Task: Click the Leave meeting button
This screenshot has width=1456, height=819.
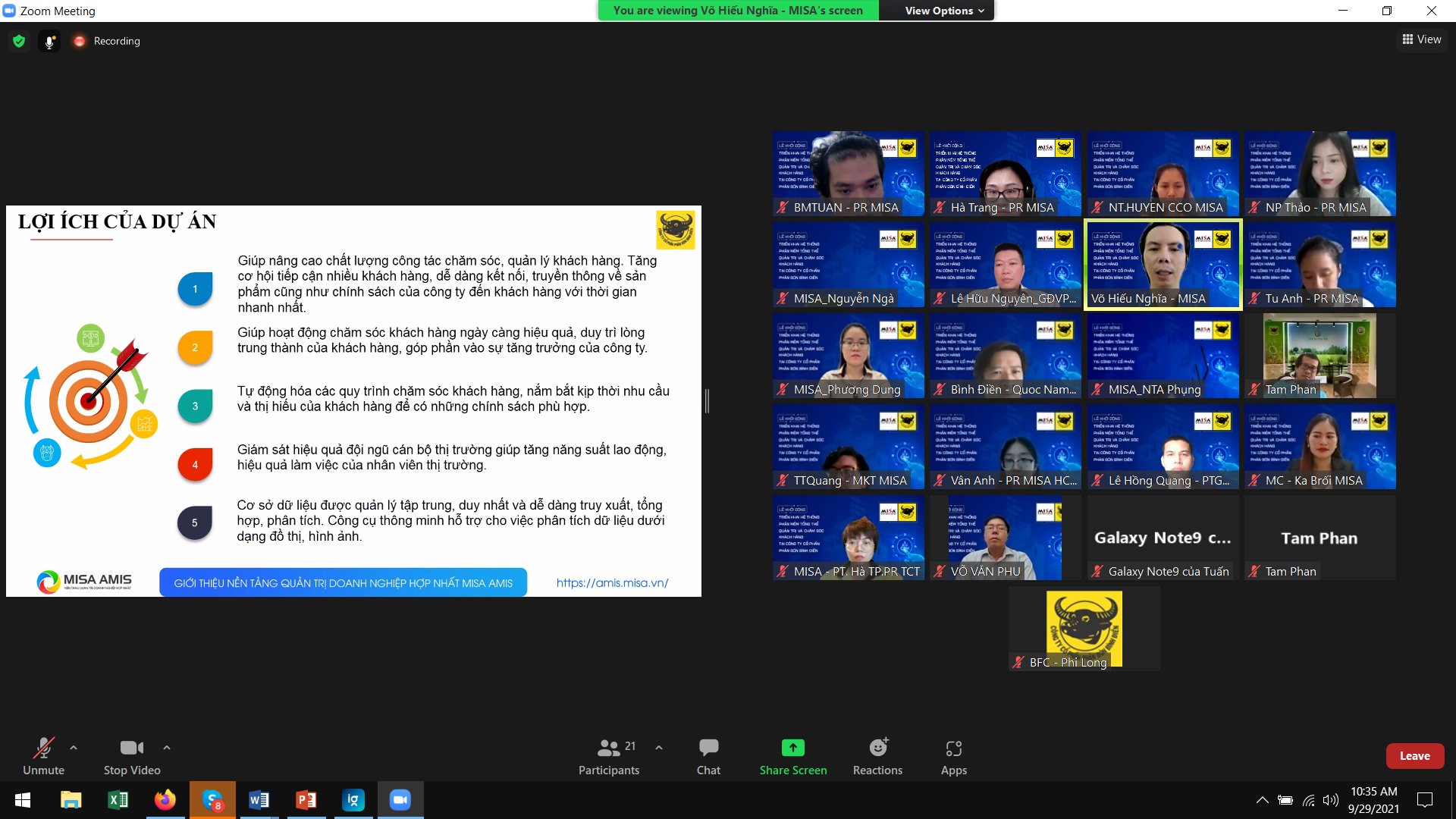Action: pos(1414,755)
